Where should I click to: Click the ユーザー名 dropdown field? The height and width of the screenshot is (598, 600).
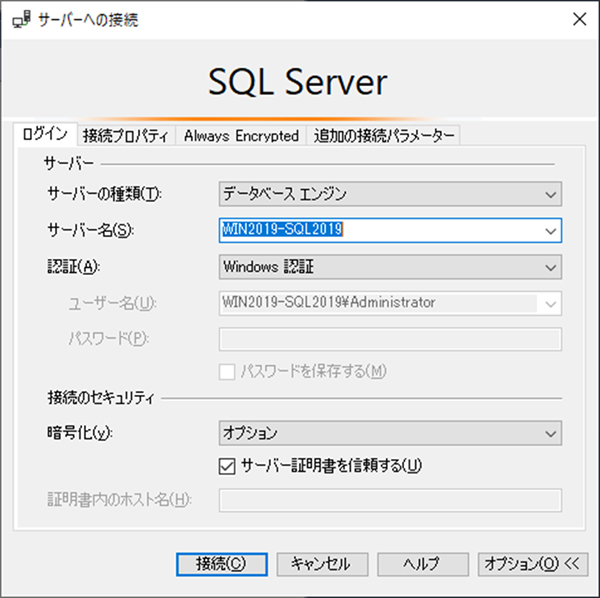[380, 302]
